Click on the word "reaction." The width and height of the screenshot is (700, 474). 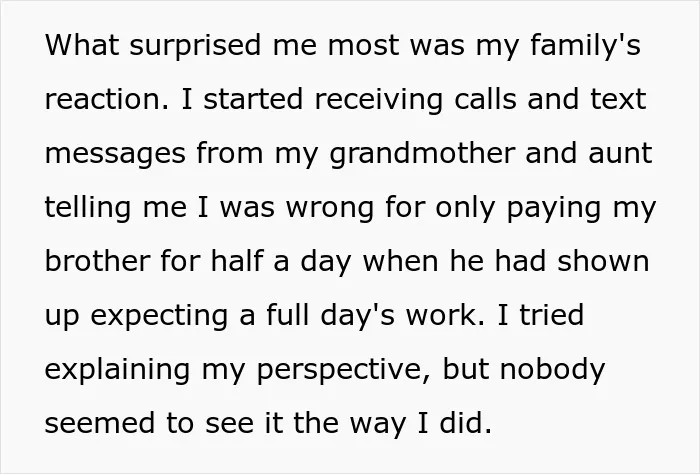[x=107, y=99]
